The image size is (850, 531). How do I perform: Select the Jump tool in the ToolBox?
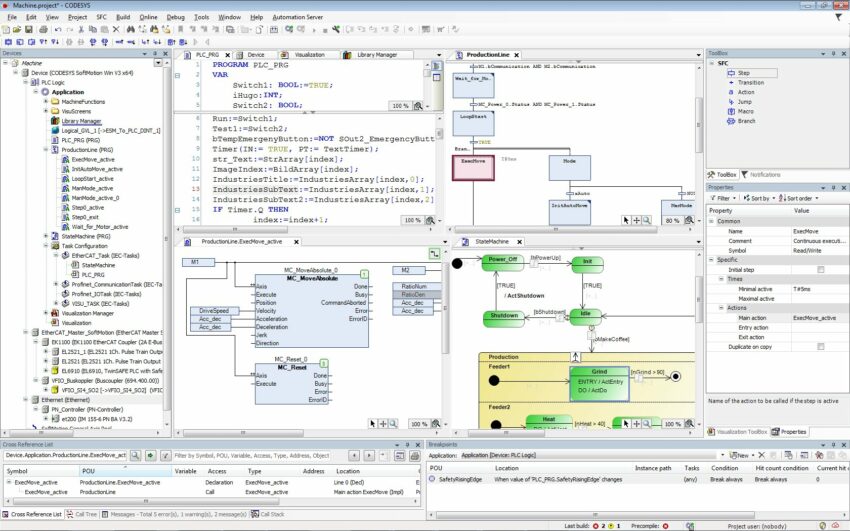click(740, 102)
